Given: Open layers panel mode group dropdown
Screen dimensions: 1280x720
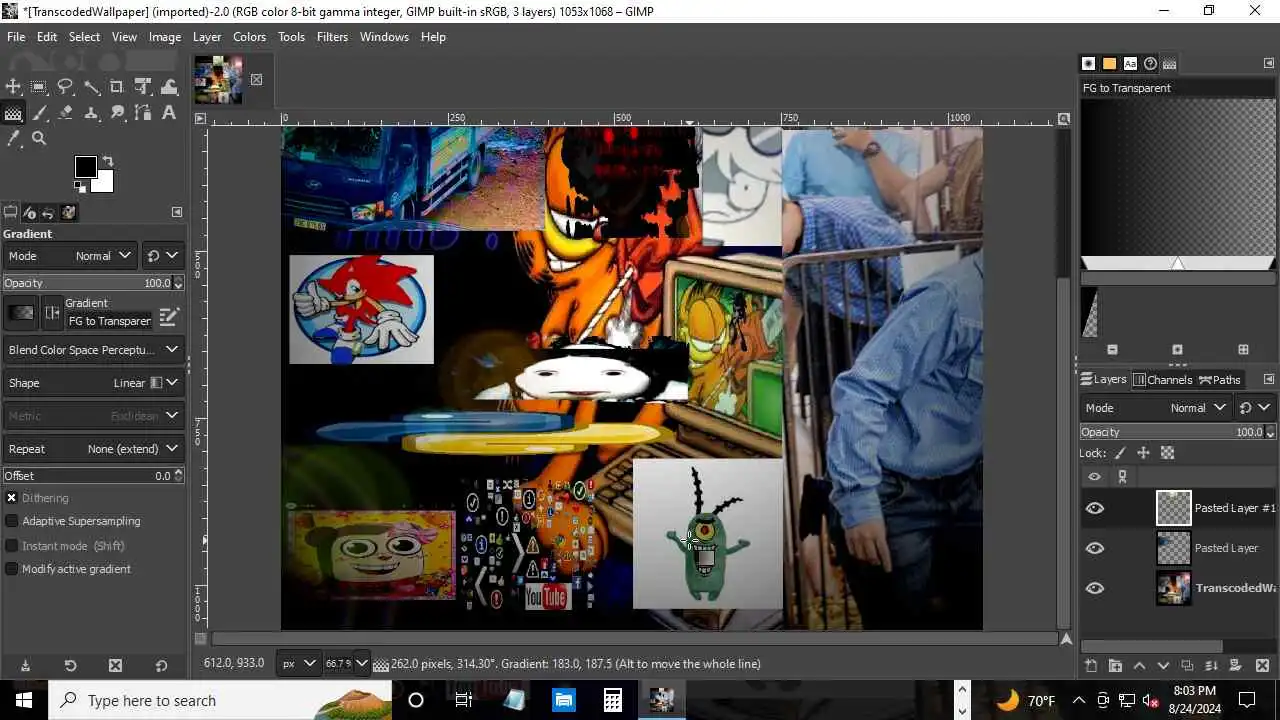Looking at the screenshot, I should point(1255,408).
